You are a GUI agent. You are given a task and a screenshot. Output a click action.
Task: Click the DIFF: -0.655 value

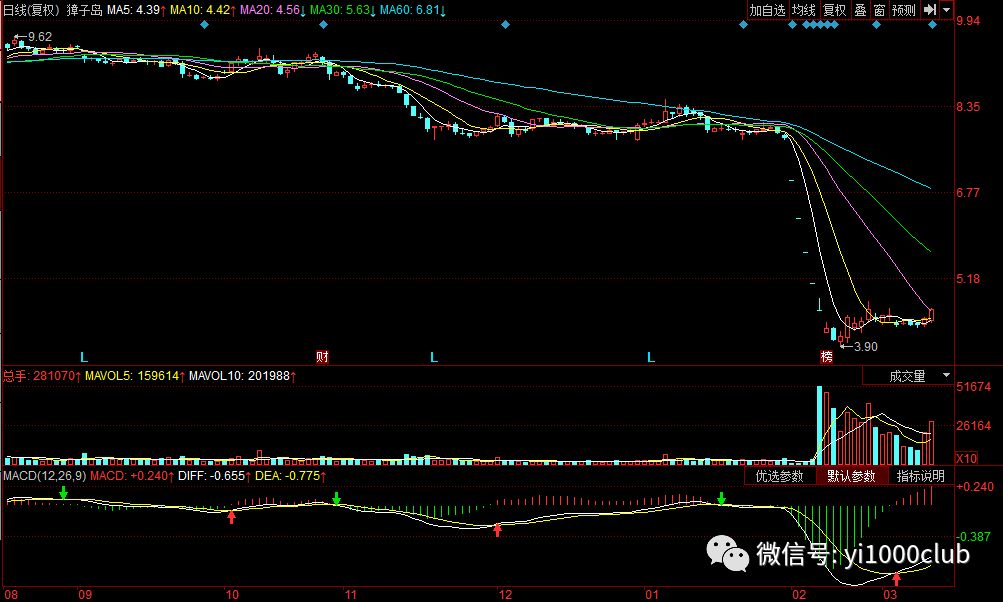tap(214, 476)
